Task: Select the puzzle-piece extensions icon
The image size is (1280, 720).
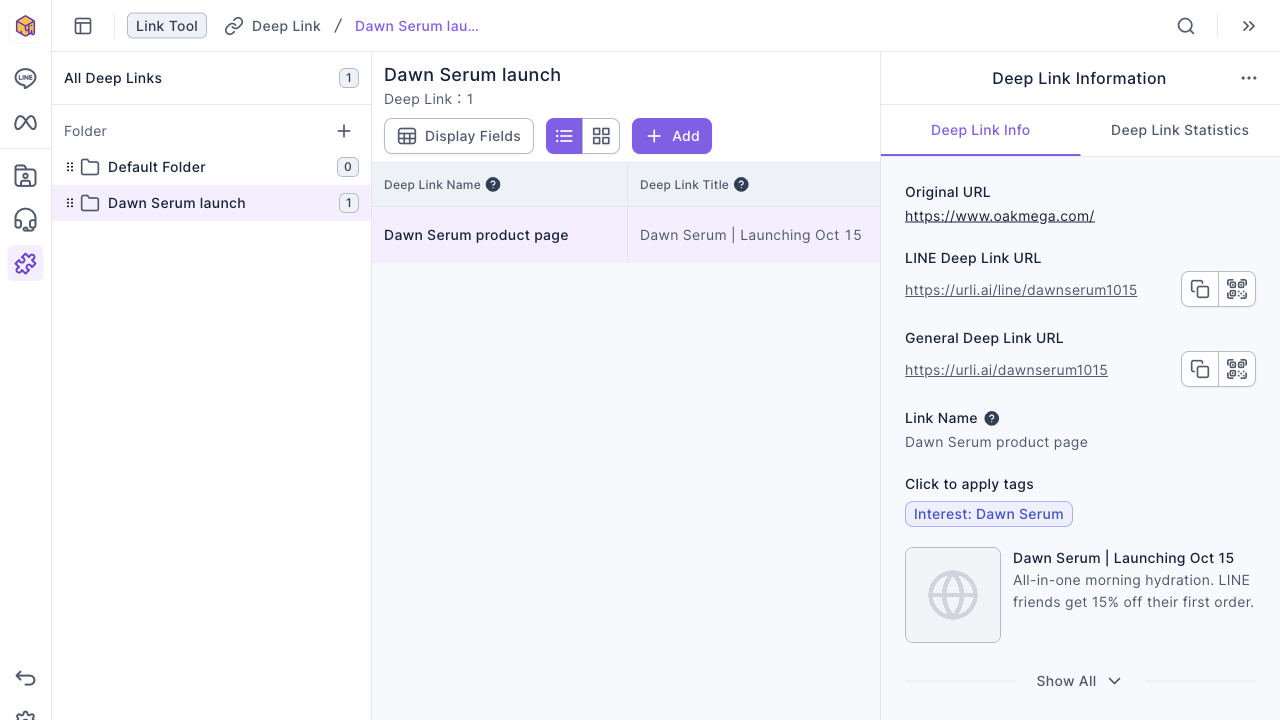Action: pos(26,263)
